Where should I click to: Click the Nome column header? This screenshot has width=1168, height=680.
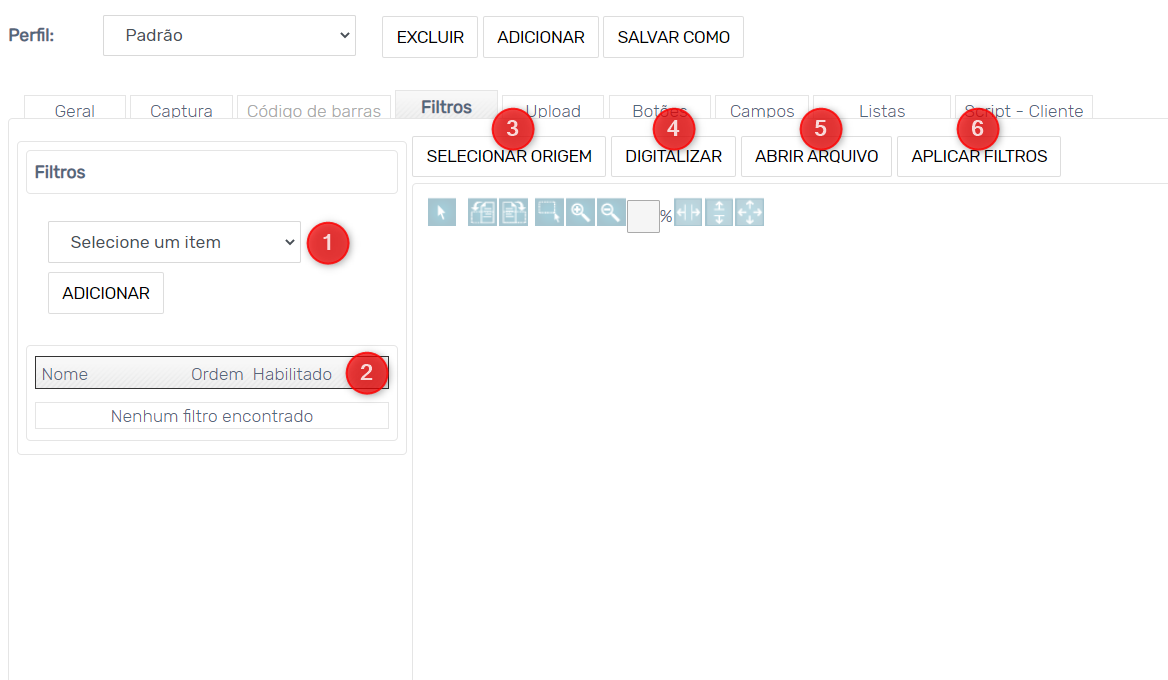[x=65, y=374]
